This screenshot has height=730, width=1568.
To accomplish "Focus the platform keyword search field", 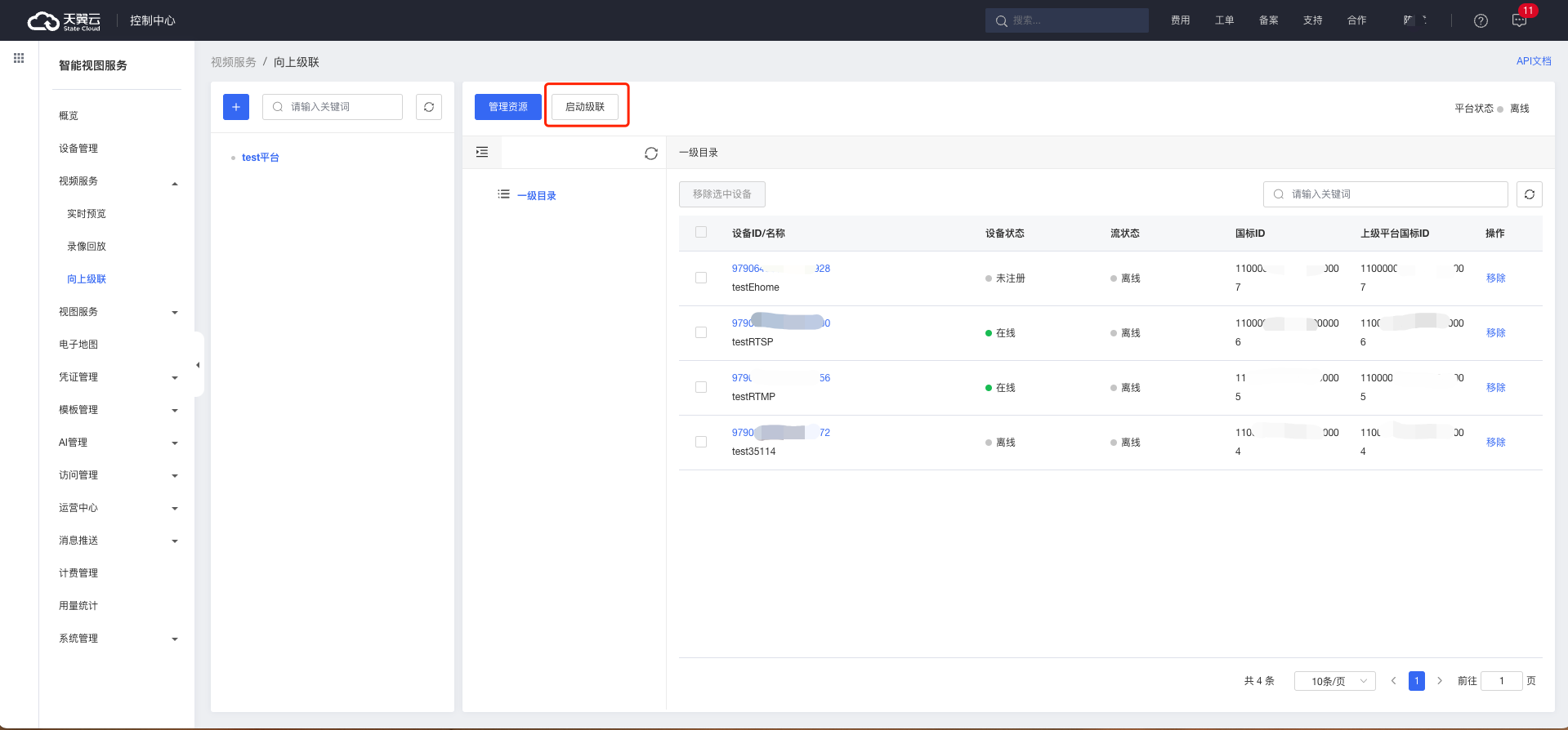I will pos(333,107).
